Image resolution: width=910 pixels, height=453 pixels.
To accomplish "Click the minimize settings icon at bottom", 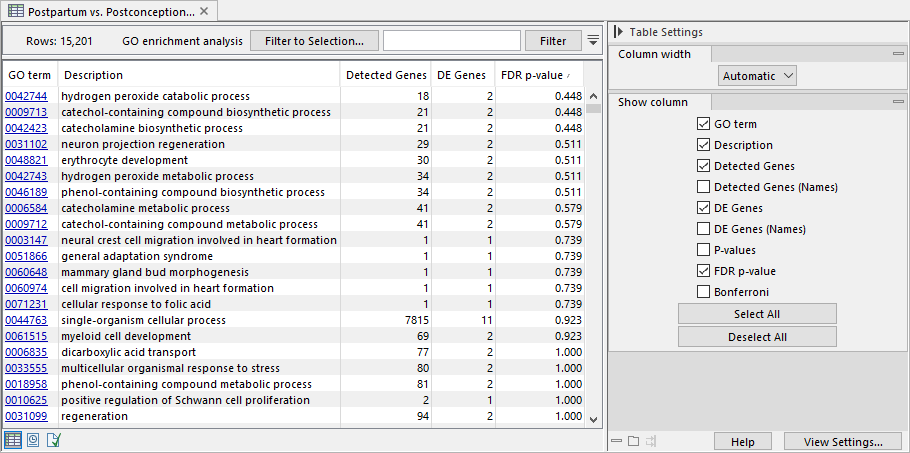I will (x=615, y=441).
